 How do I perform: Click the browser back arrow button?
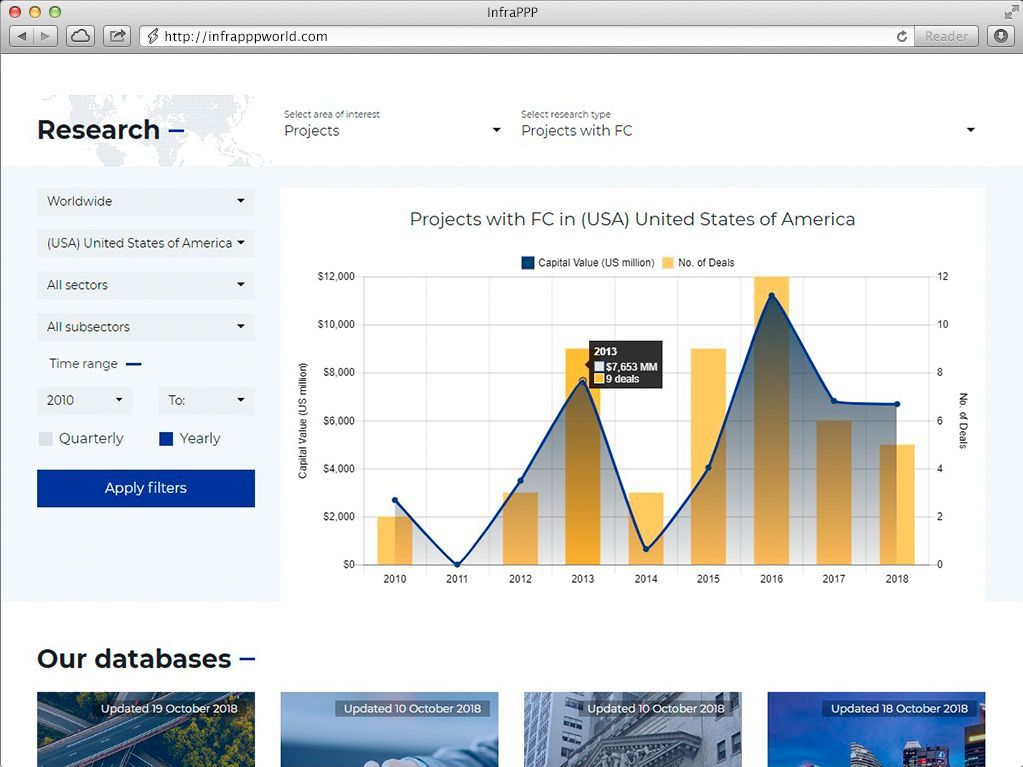point(22,36)
